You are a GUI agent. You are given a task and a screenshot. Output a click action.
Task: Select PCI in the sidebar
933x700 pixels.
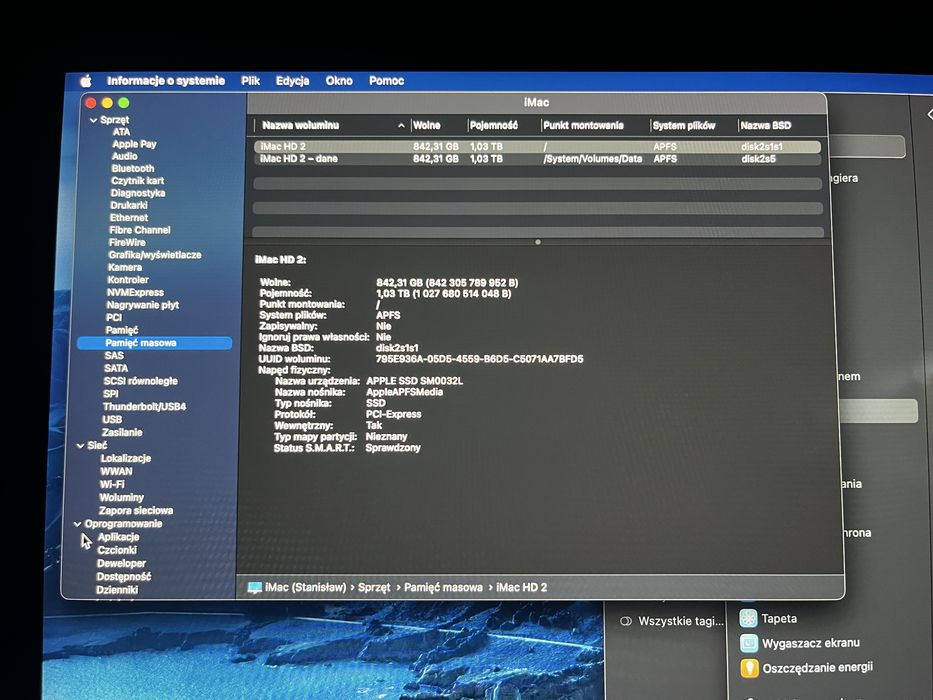coord(114,317)
